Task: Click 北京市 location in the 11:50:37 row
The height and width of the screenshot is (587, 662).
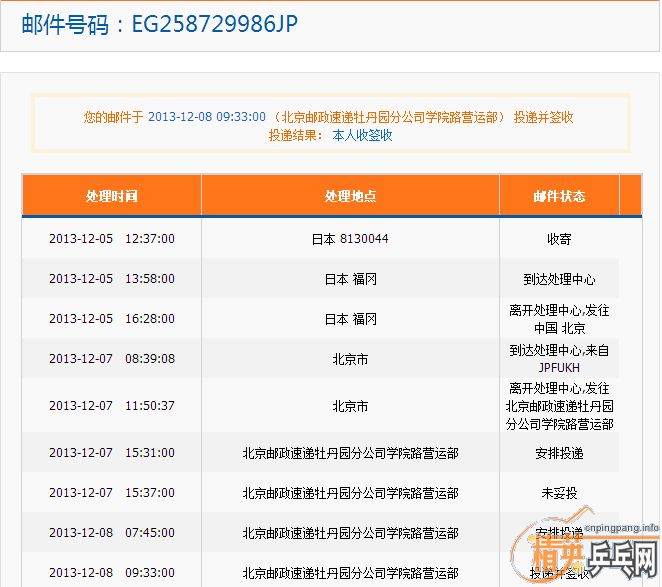Action: click(x=350, y=406)
